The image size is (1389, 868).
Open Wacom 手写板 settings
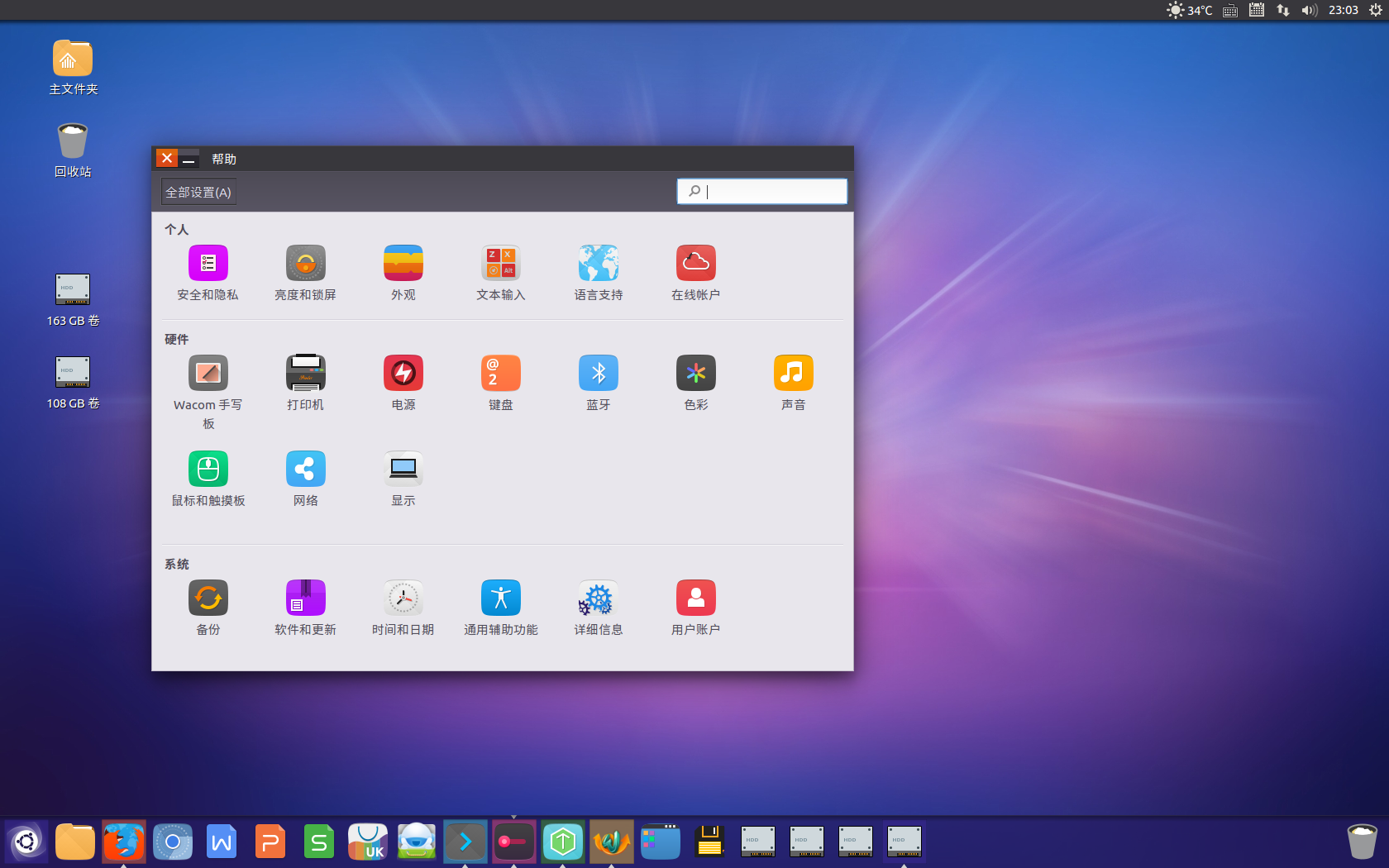click(x=208, y=393)
